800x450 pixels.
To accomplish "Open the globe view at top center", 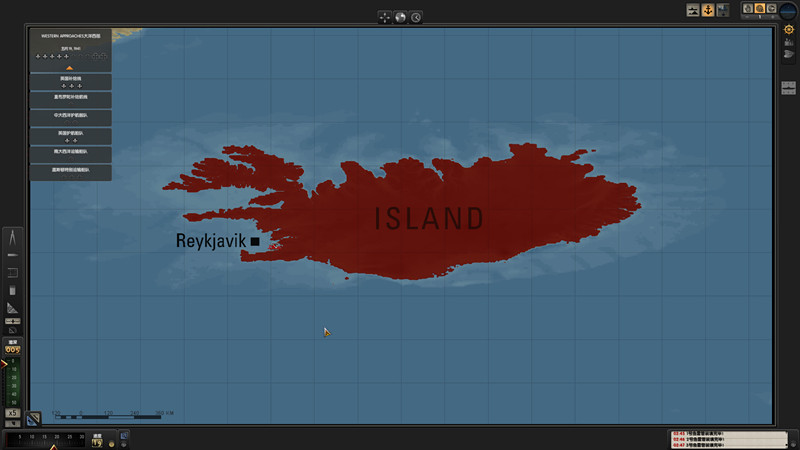I will 400,17.
